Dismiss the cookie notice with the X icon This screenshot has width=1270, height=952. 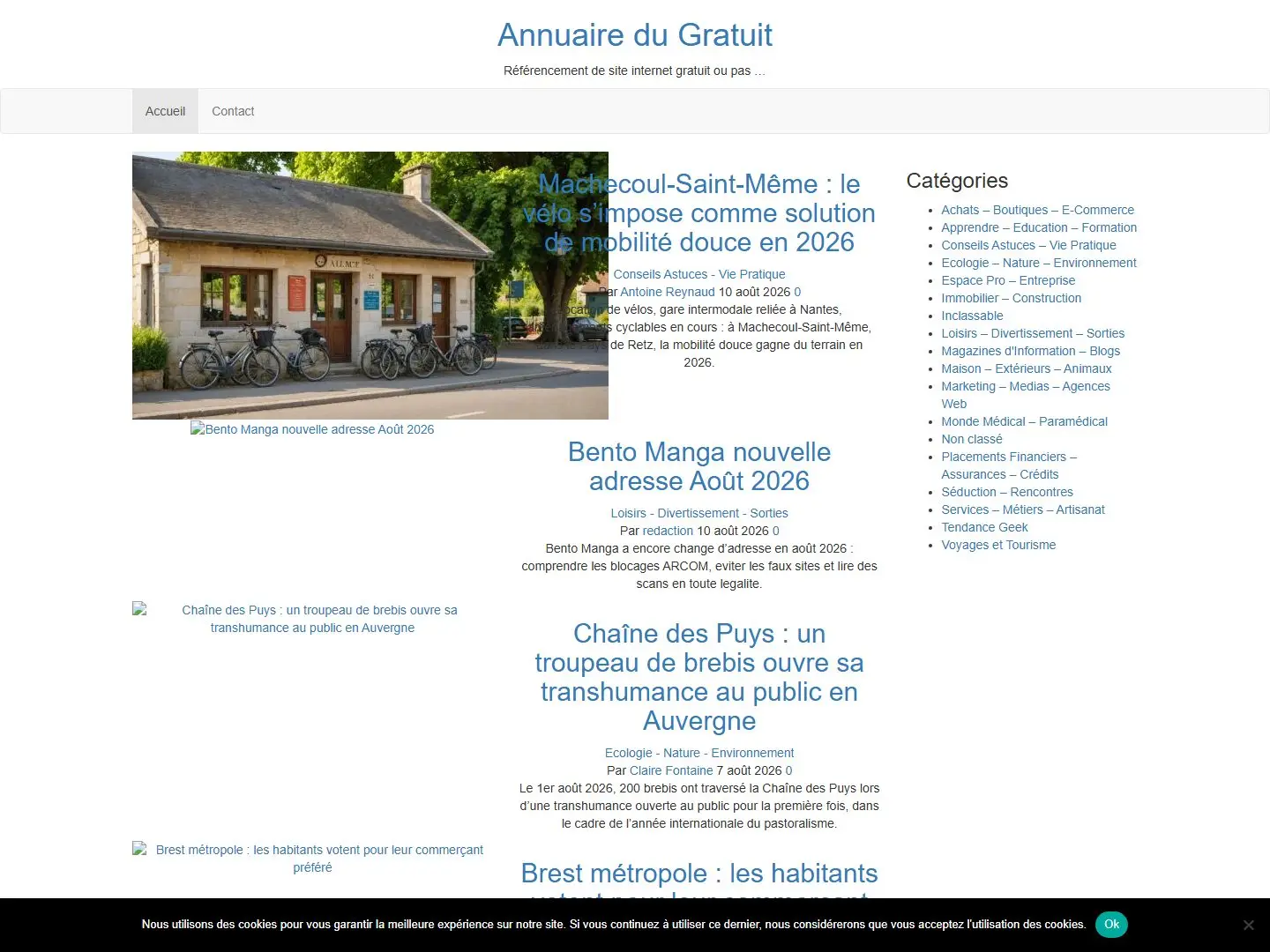[1248, 925]
